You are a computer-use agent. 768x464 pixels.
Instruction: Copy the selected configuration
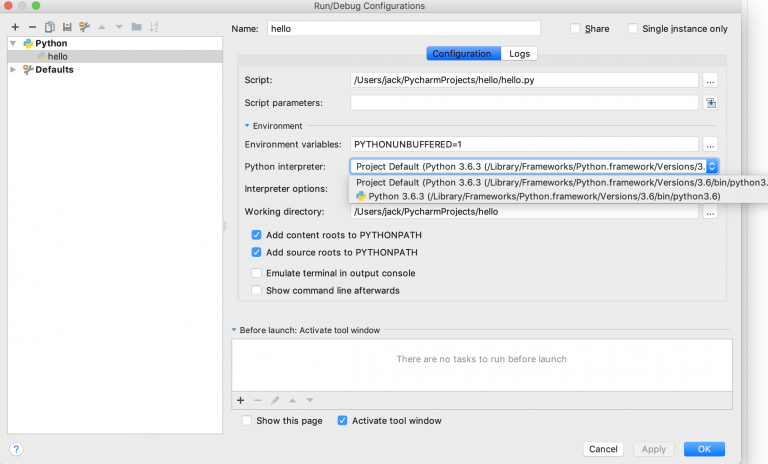coord(50,26)
